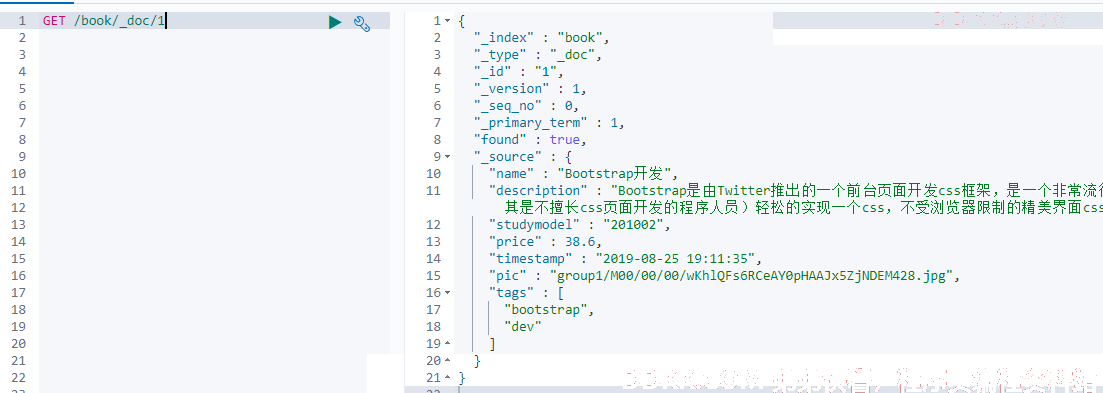Viewport: 1103px width, 393px height.
Task: Click the fold marker at line 21
Action: [x=448, y=378]
